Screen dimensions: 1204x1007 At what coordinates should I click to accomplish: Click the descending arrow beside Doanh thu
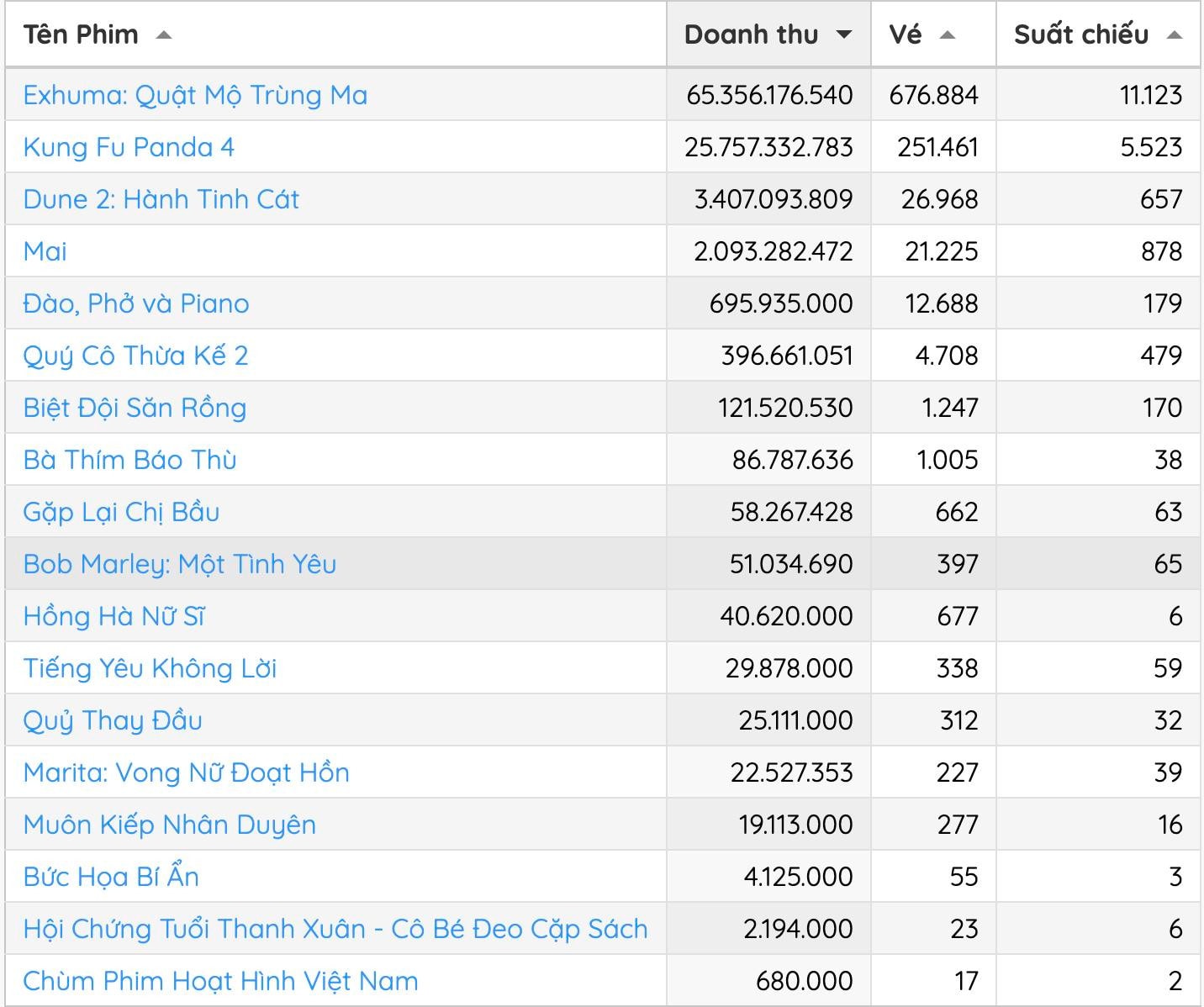pos(844,35)
